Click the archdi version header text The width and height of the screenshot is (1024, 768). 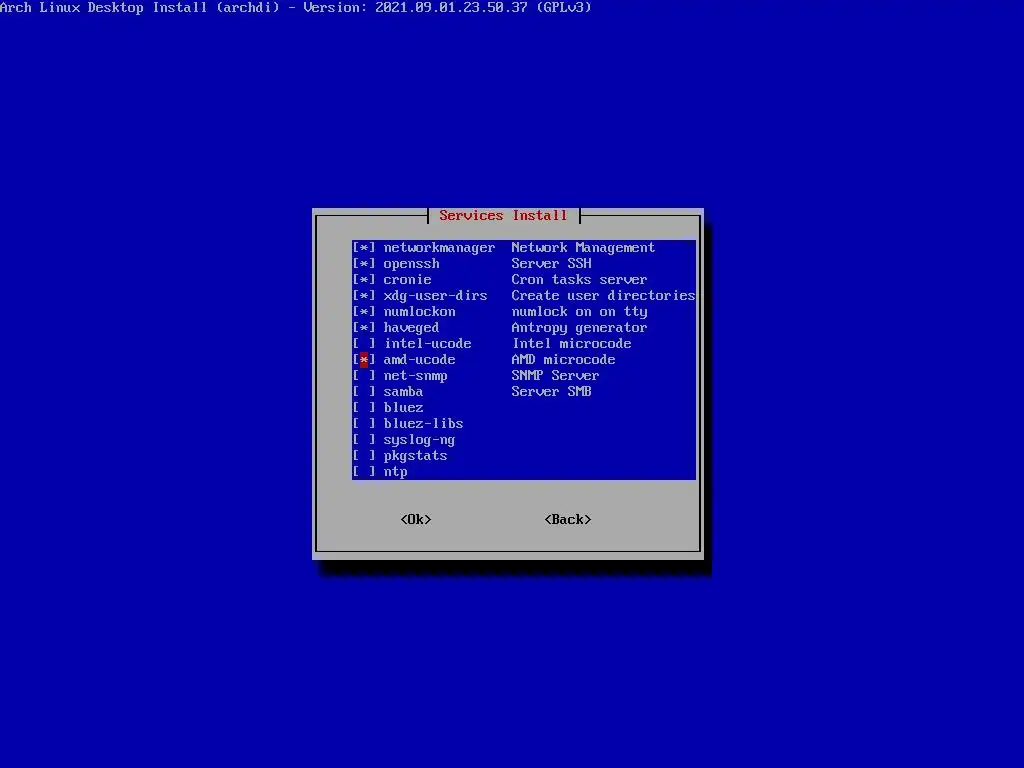coord(295,8)
